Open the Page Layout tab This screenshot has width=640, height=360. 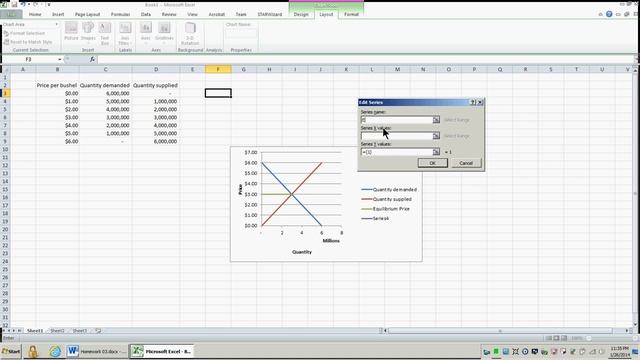click(87, 14)
